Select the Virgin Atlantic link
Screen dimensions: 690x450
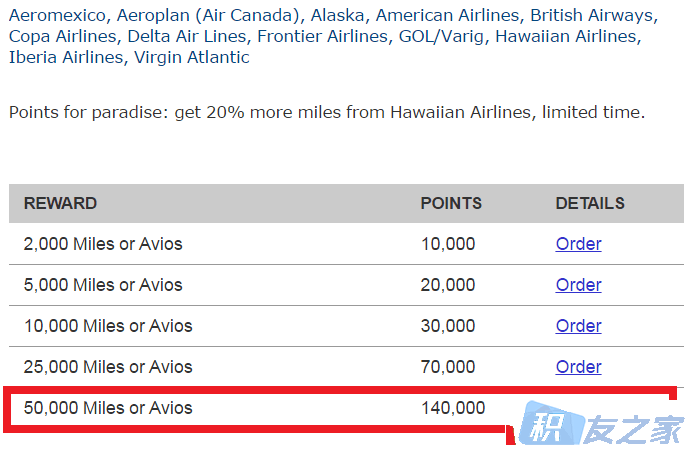(x=191, y=58)
